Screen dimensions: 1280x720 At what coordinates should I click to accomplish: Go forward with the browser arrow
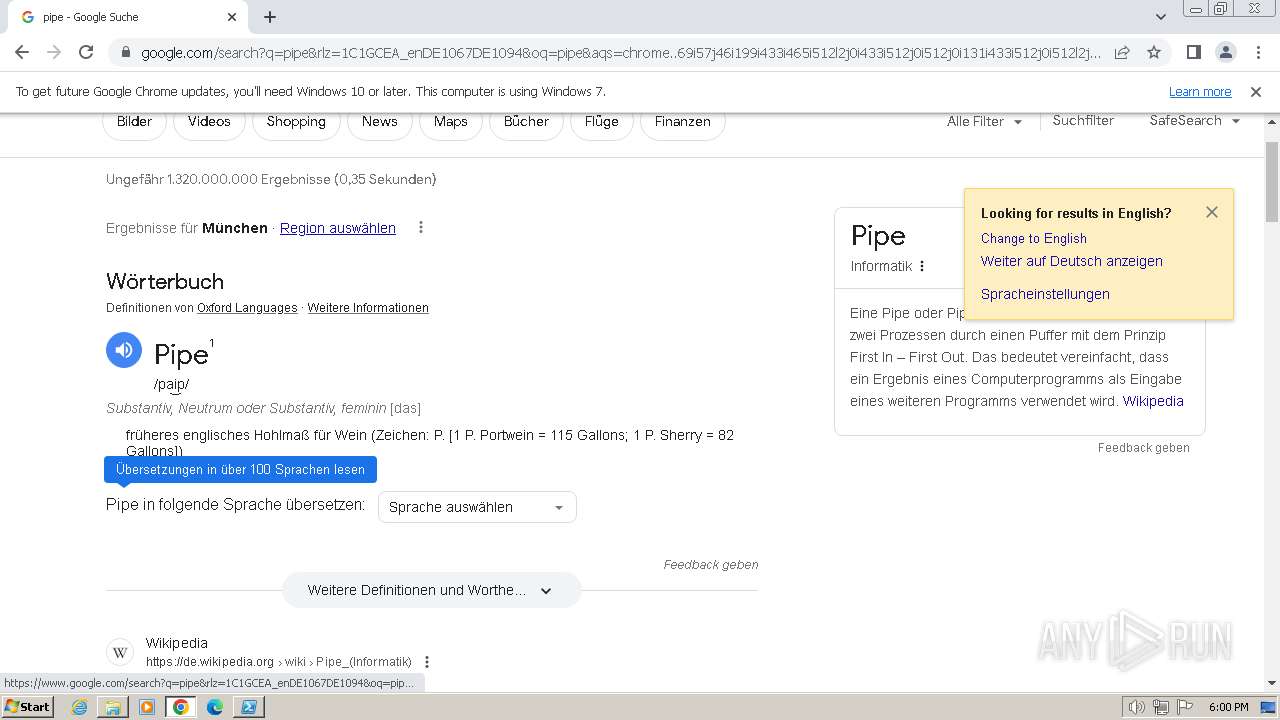[x=54, y=52]
